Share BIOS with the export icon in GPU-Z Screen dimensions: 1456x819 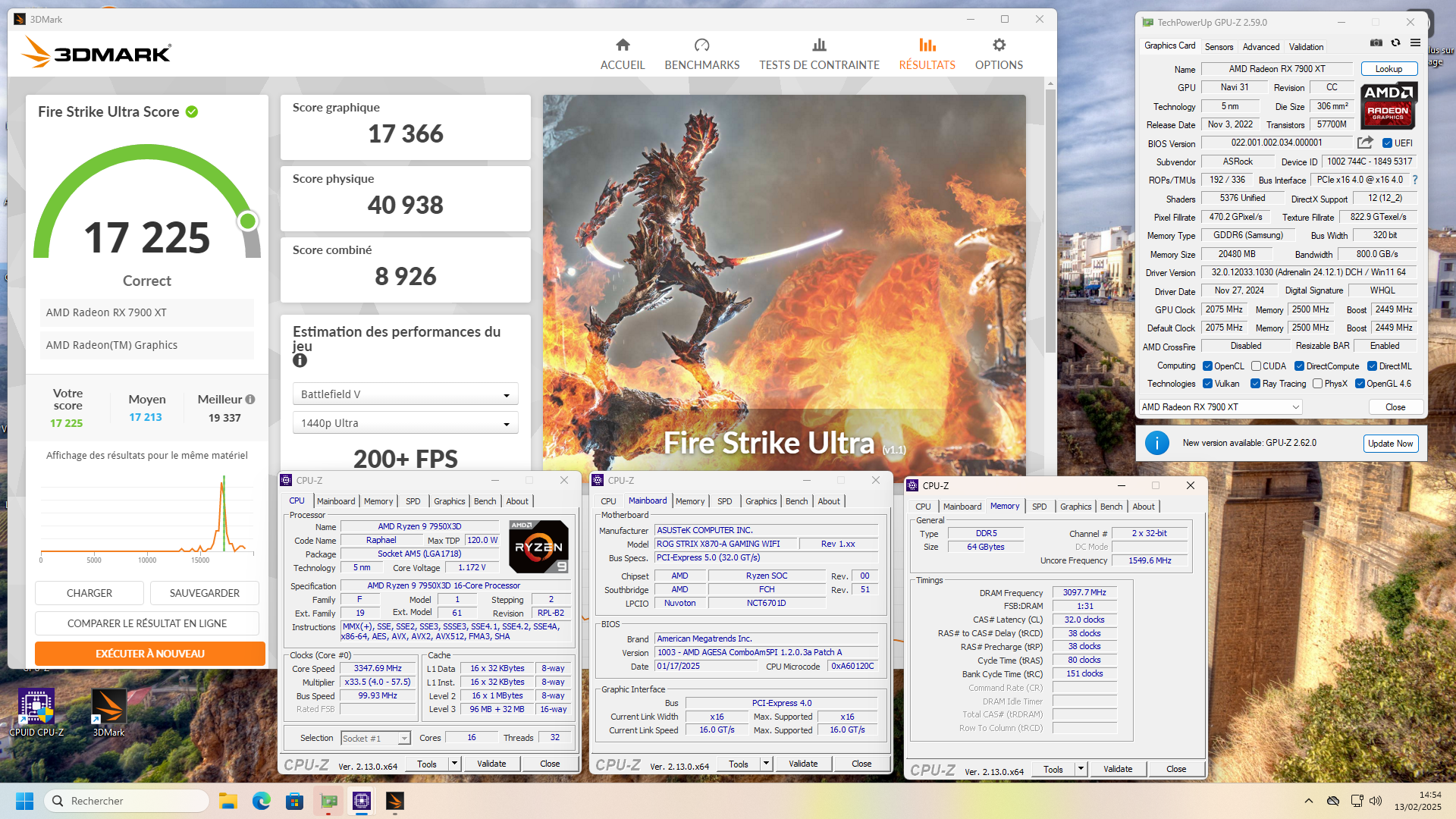pos(1365,143)
